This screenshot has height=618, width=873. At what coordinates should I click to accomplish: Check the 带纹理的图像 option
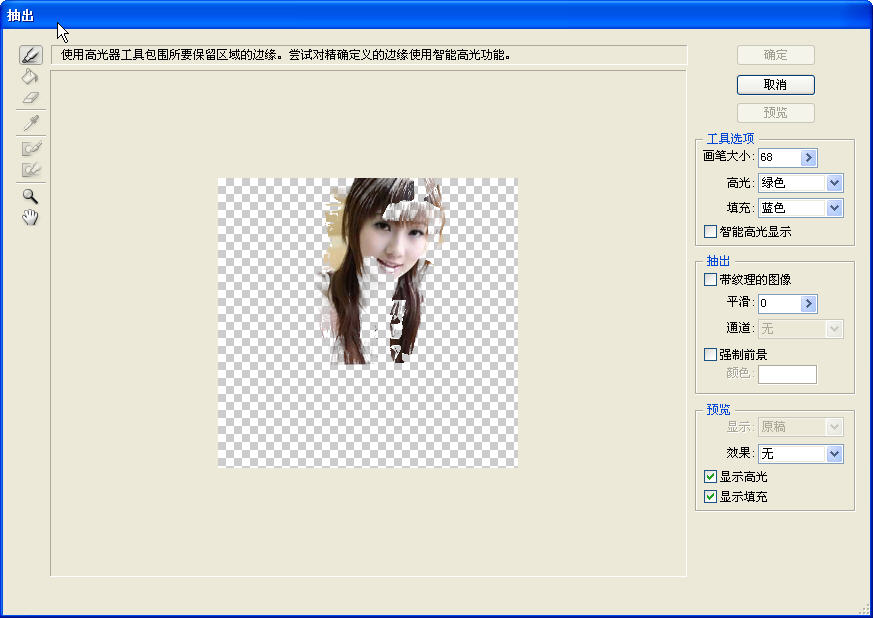[710, 280]
